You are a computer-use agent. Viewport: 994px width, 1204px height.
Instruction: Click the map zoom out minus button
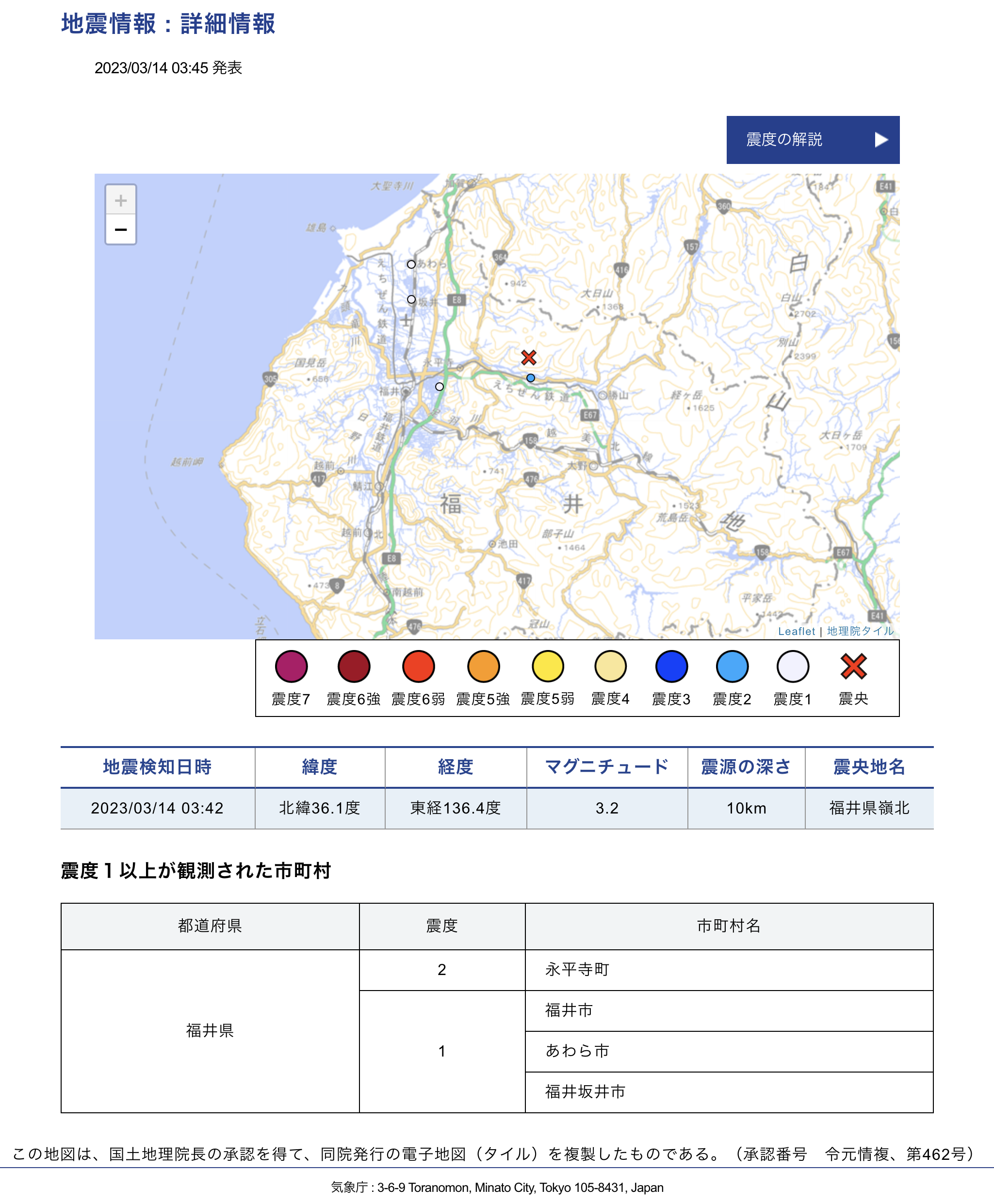[x=120, y=229]
